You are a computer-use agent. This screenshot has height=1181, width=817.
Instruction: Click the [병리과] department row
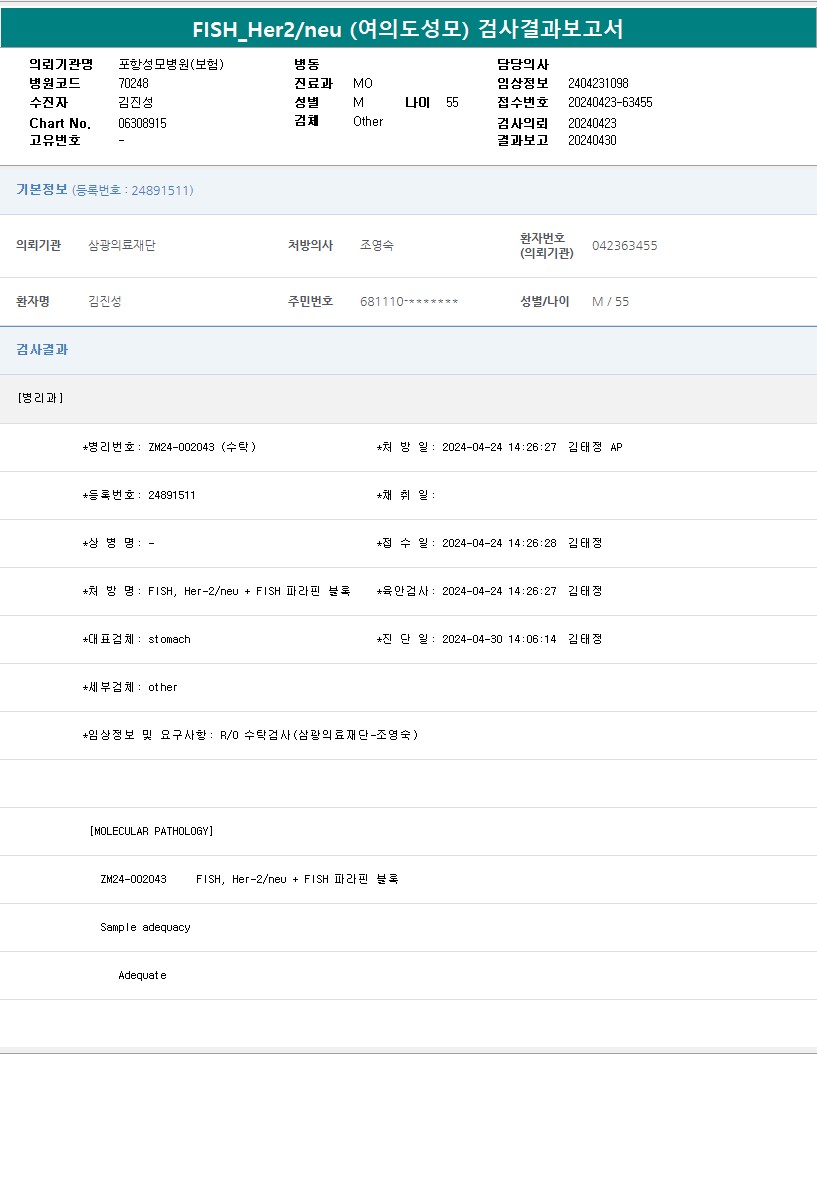[40, 398]
